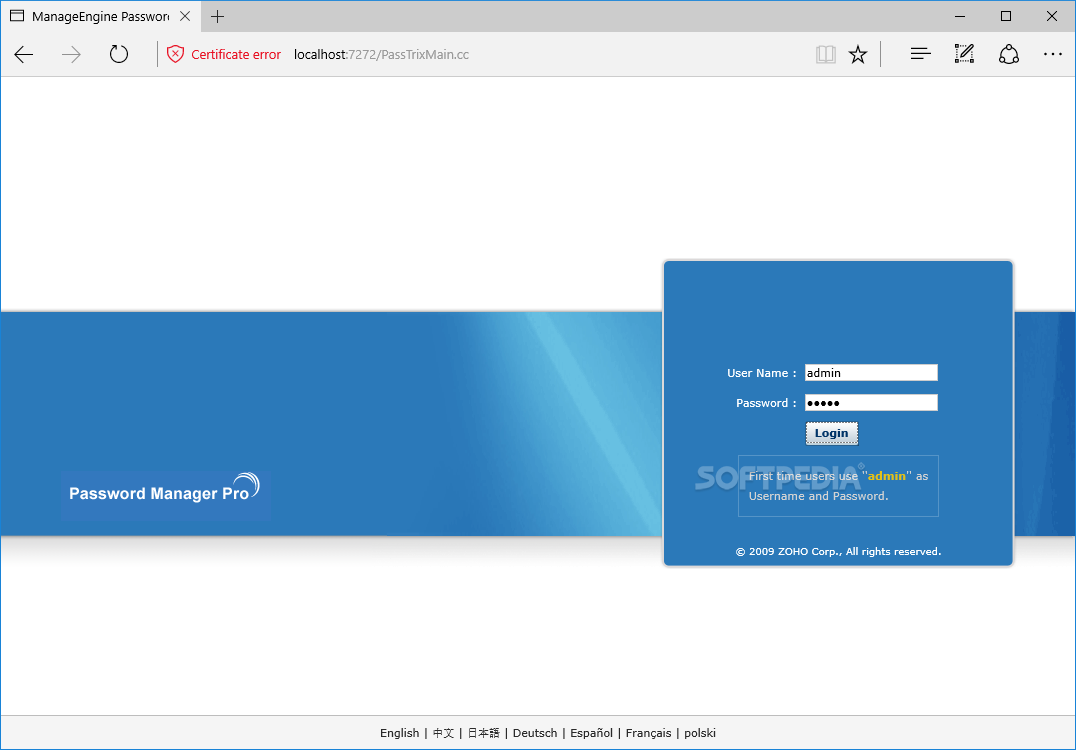Open a new tab with plus icon
The width and height of the screenshot is (1076, 750).
pyautogui.click(x=218, y=16)
